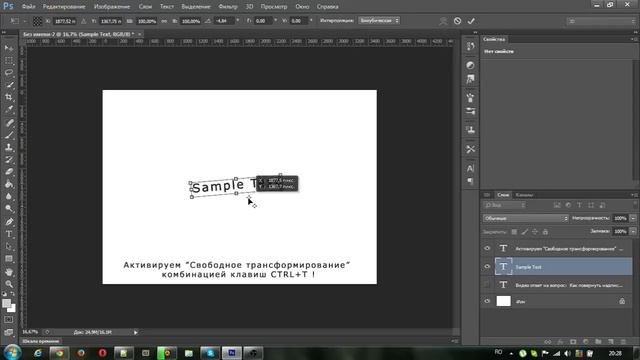Viewport: 640px width, 360px height.
Task: Open the Редактирование menu
Action: (64, 7)
